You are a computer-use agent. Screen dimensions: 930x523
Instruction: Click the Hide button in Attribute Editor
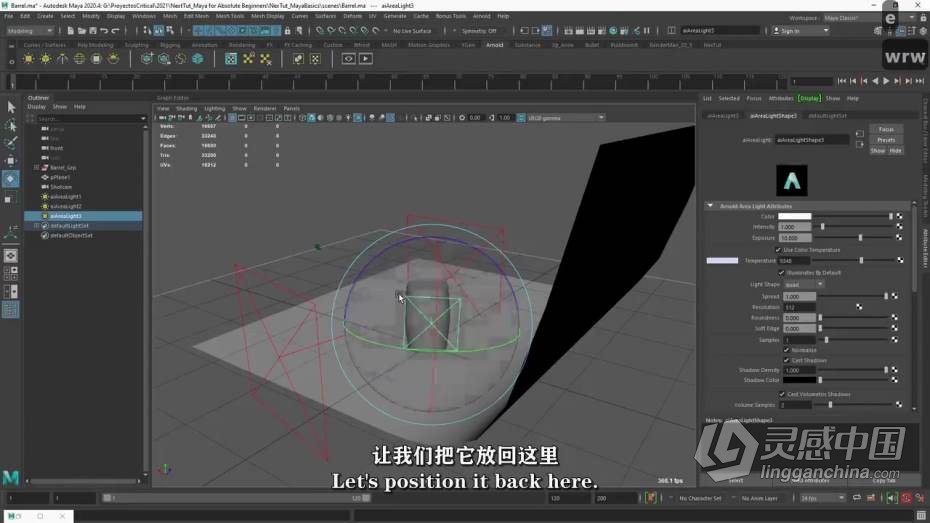tap(895, 151)
